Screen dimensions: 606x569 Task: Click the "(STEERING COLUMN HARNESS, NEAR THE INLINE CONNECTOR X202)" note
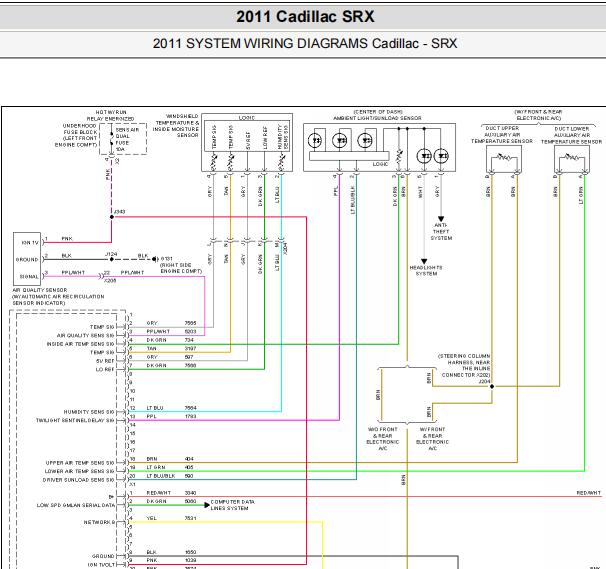click(x=464, y=365)
